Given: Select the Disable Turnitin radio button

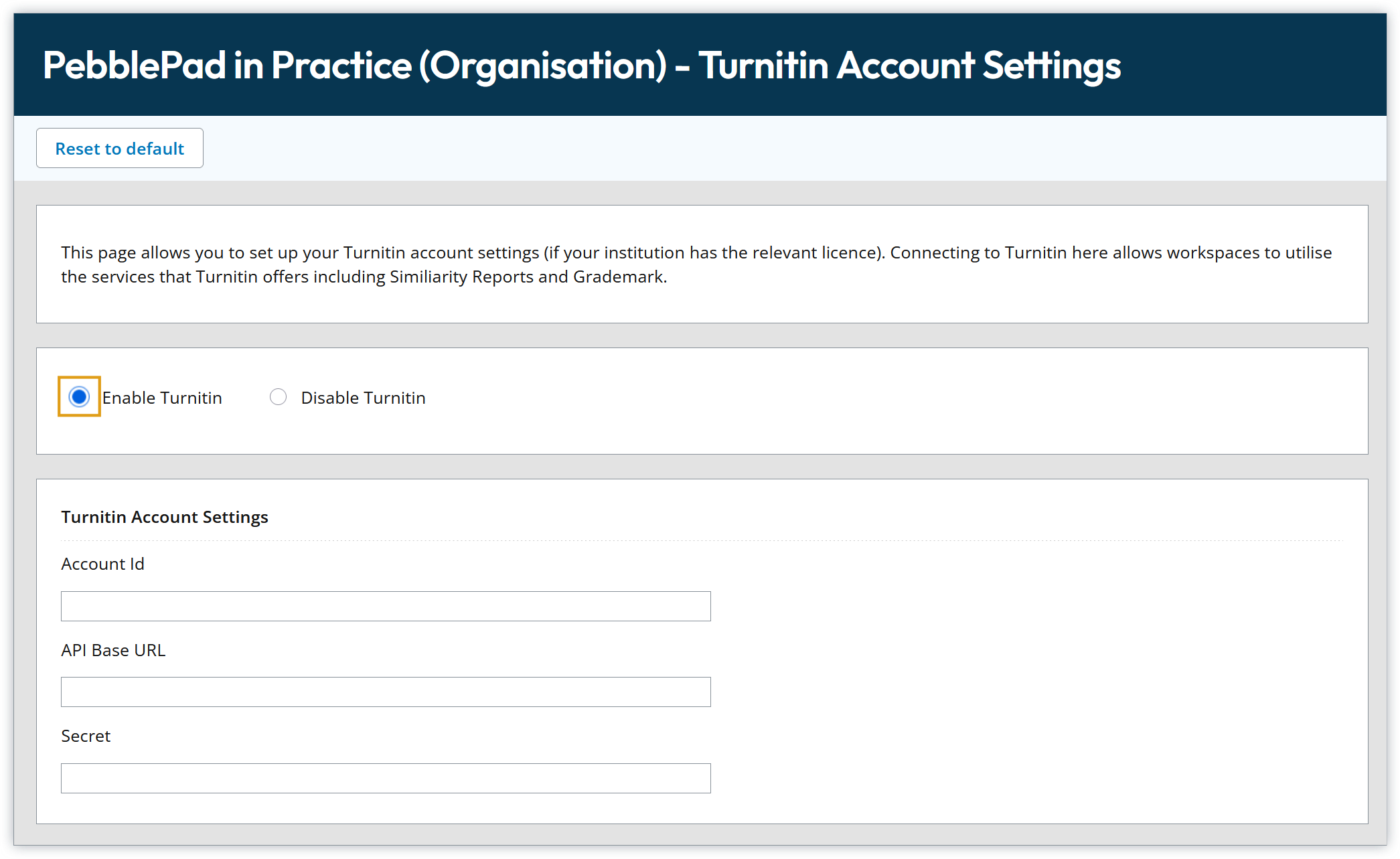Looking at the screenshot, I should point(278,397).
